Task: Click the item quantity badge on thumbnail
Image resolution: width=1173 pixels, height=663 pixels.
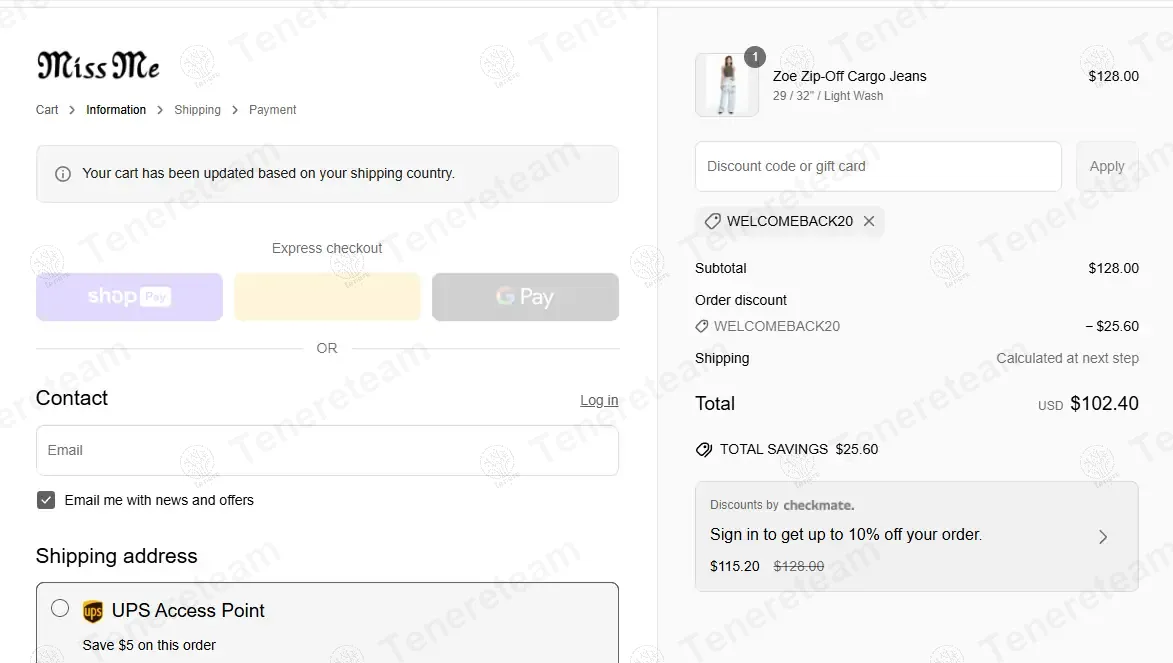Action: pos(755,57)
